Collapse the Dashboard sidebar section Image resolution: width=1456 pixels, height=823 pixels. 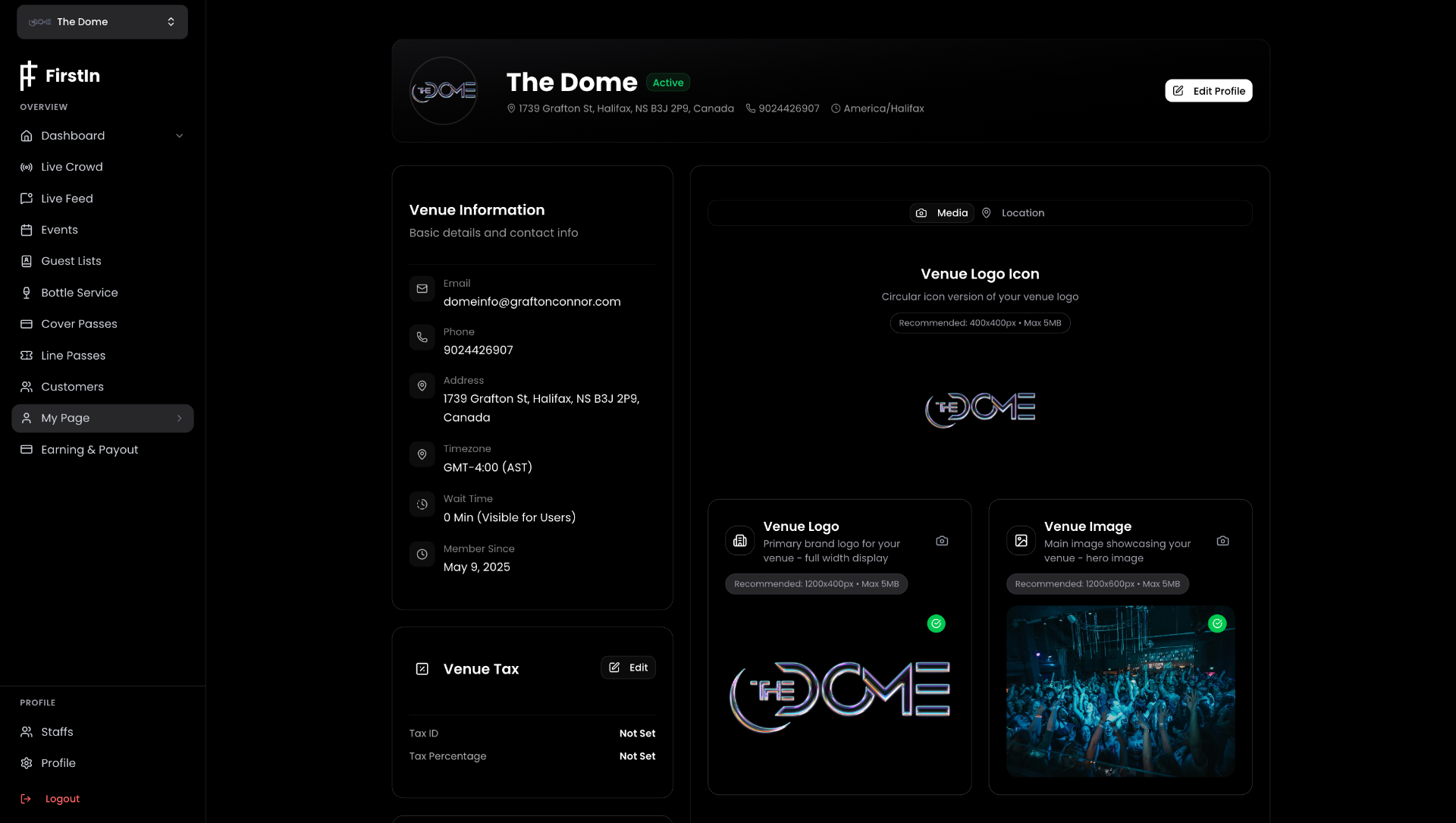(x=179, y=135)
